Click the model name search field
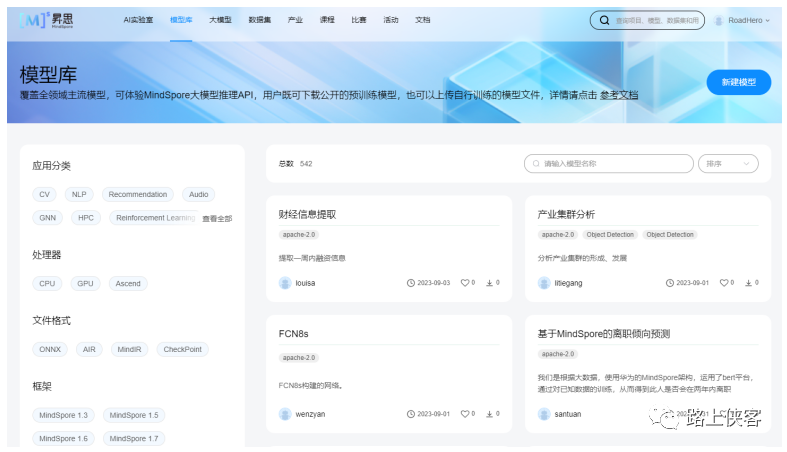The height and width of the screenshot is (452, 787). coord(608,164)
